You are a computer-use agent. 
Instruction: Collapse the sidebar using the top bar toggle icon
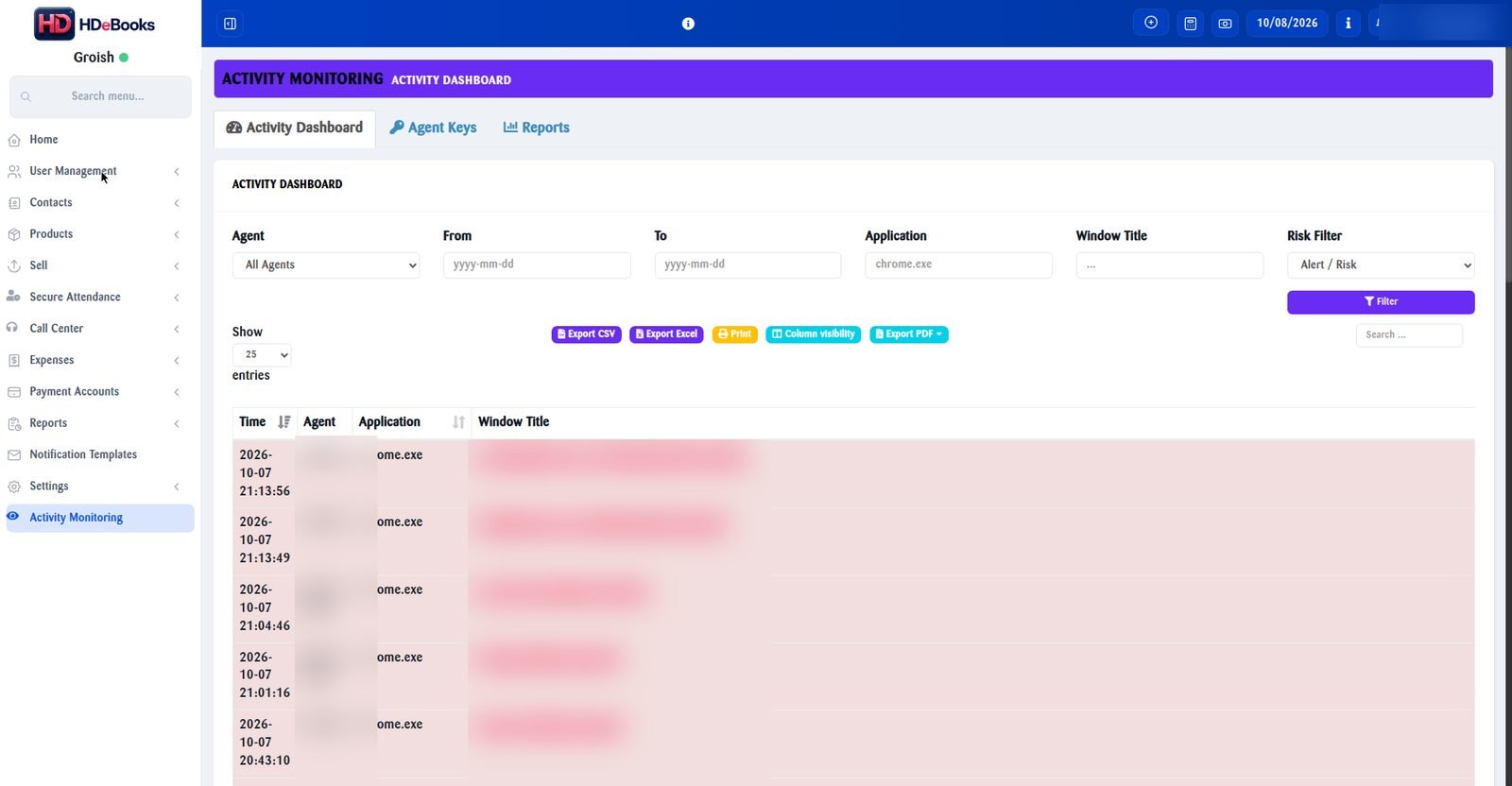tap(230, 24)
